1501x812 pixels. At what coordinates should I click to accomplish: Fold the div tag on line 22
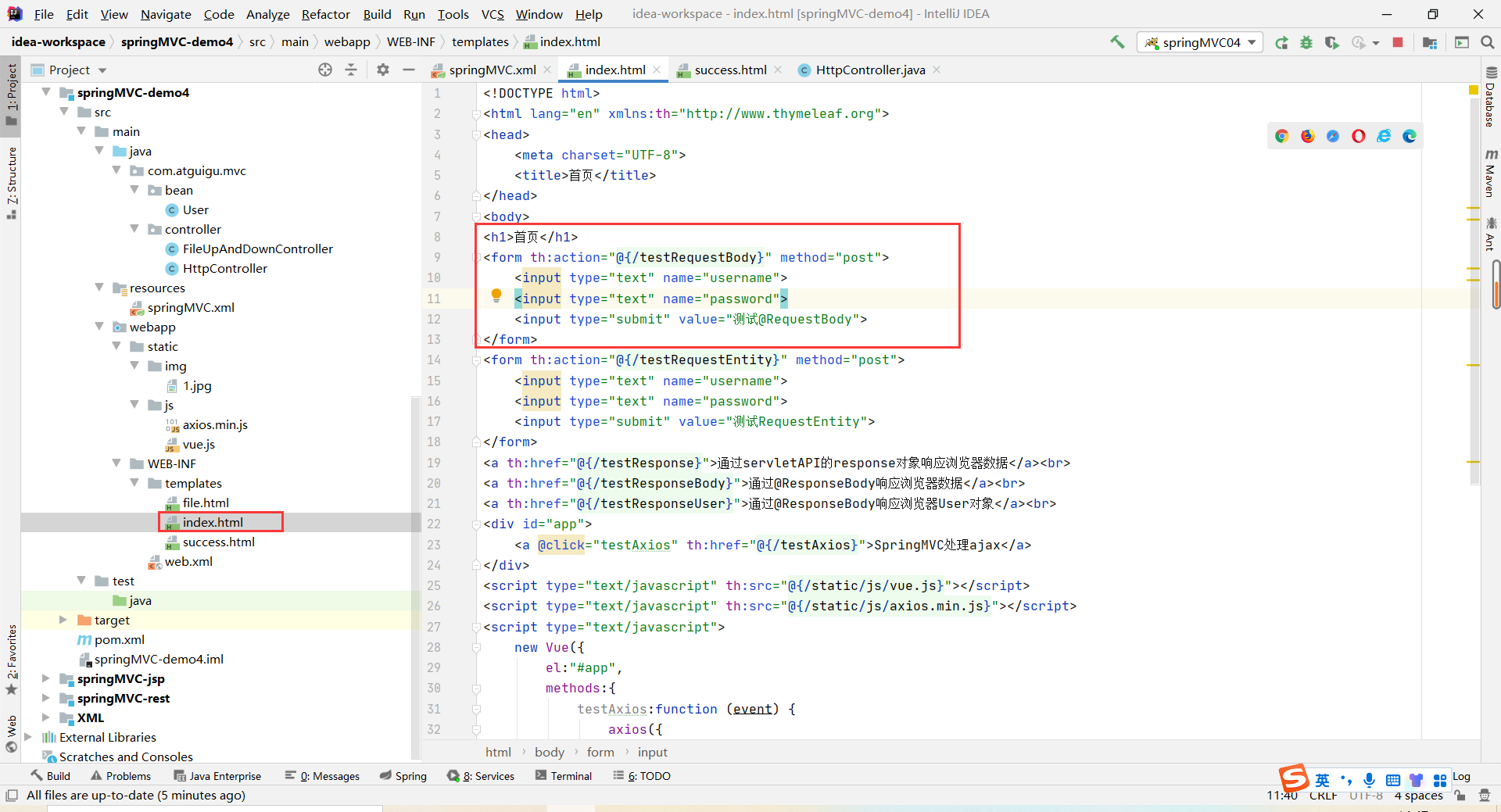pos(476,524)
